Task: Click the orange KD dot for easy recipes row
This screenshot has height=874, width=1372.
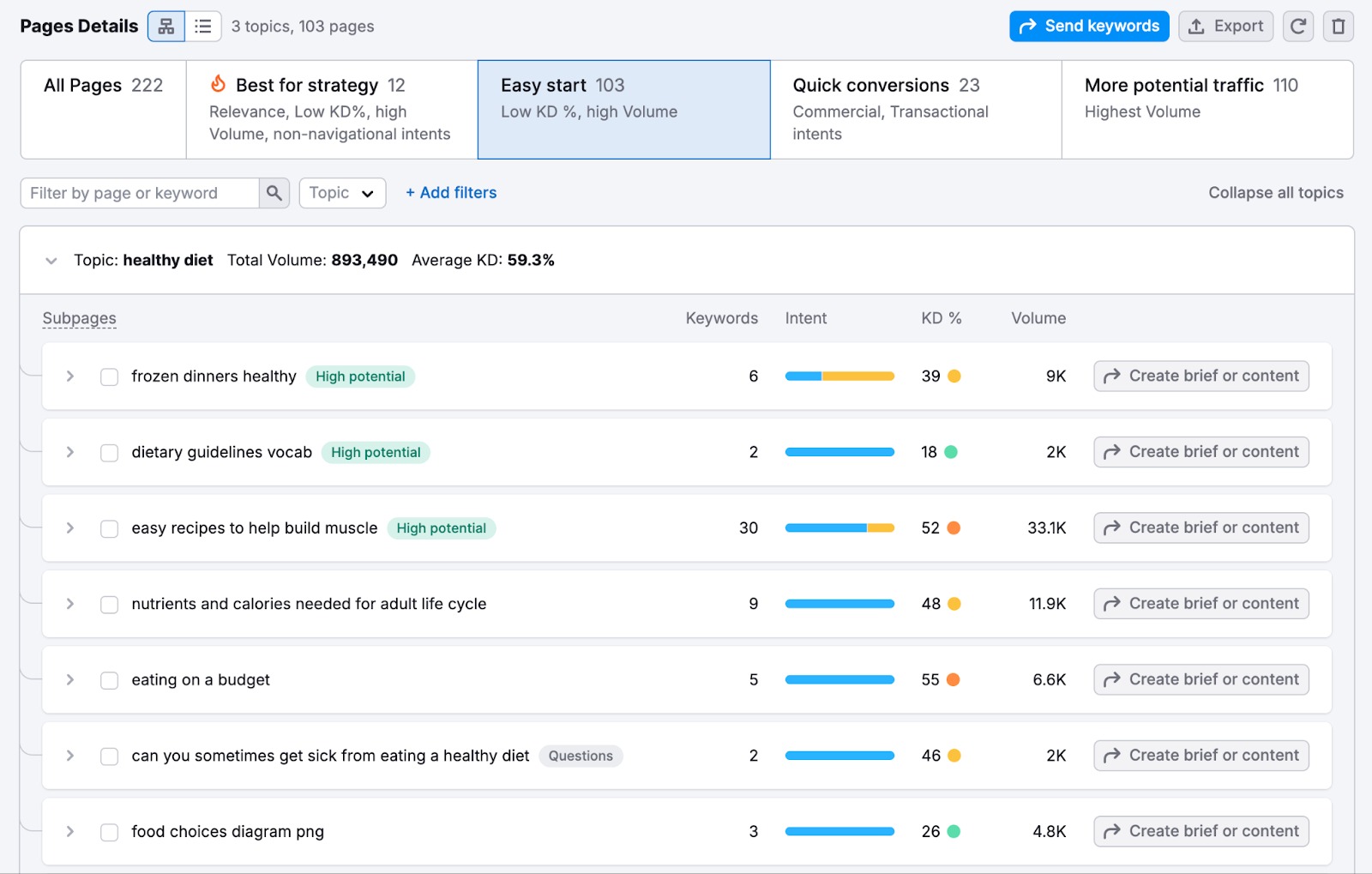Action: 954,527
